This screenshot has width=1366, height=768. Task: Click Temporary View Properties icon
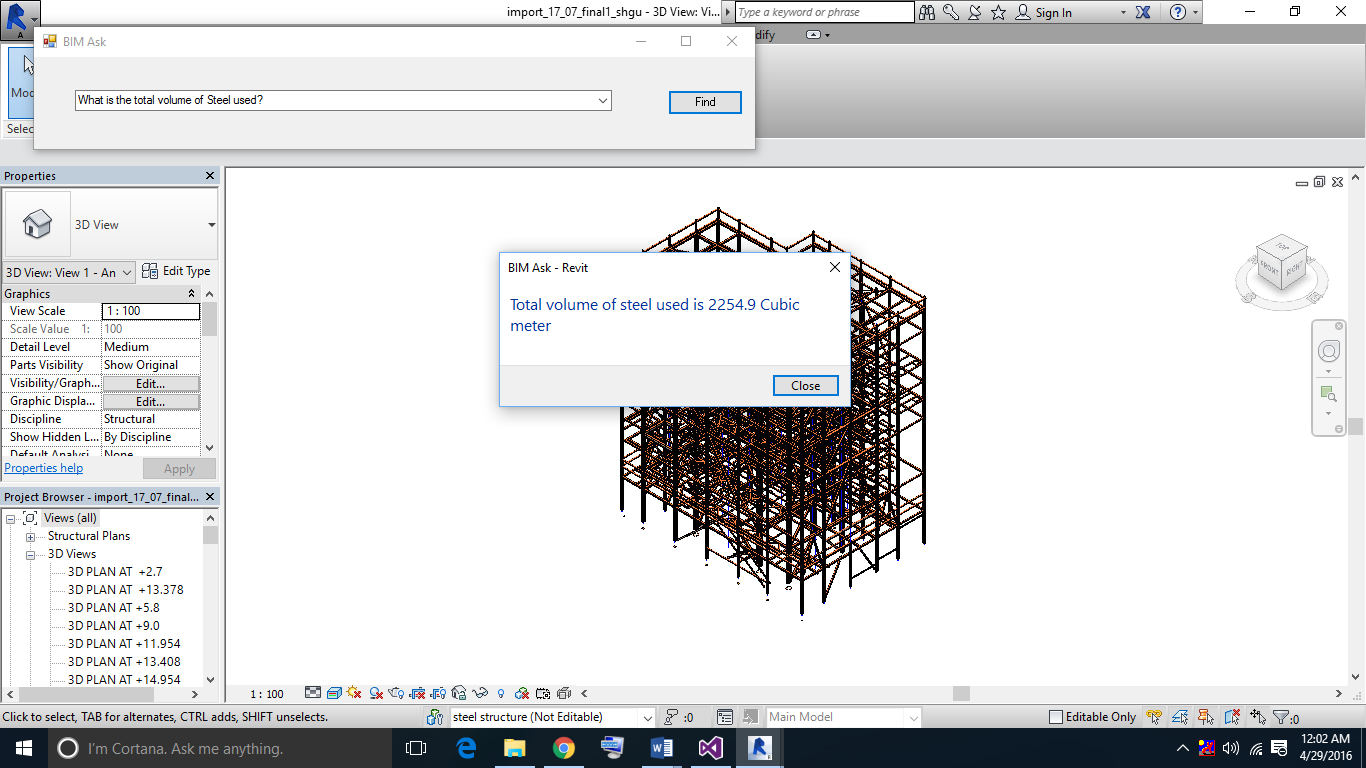[543, 693]
